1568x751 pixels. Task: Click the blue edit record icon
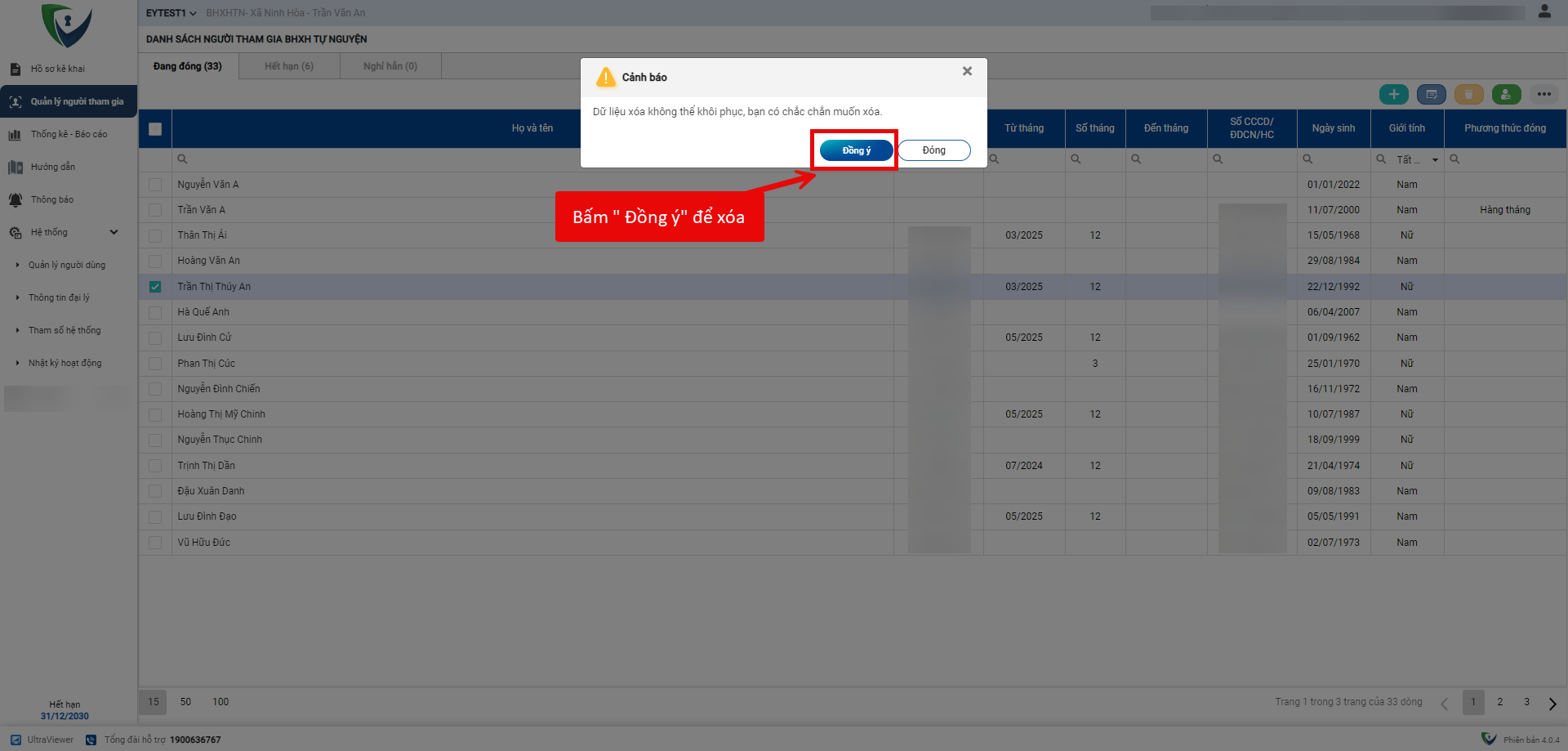click(x=1431, y=95)
